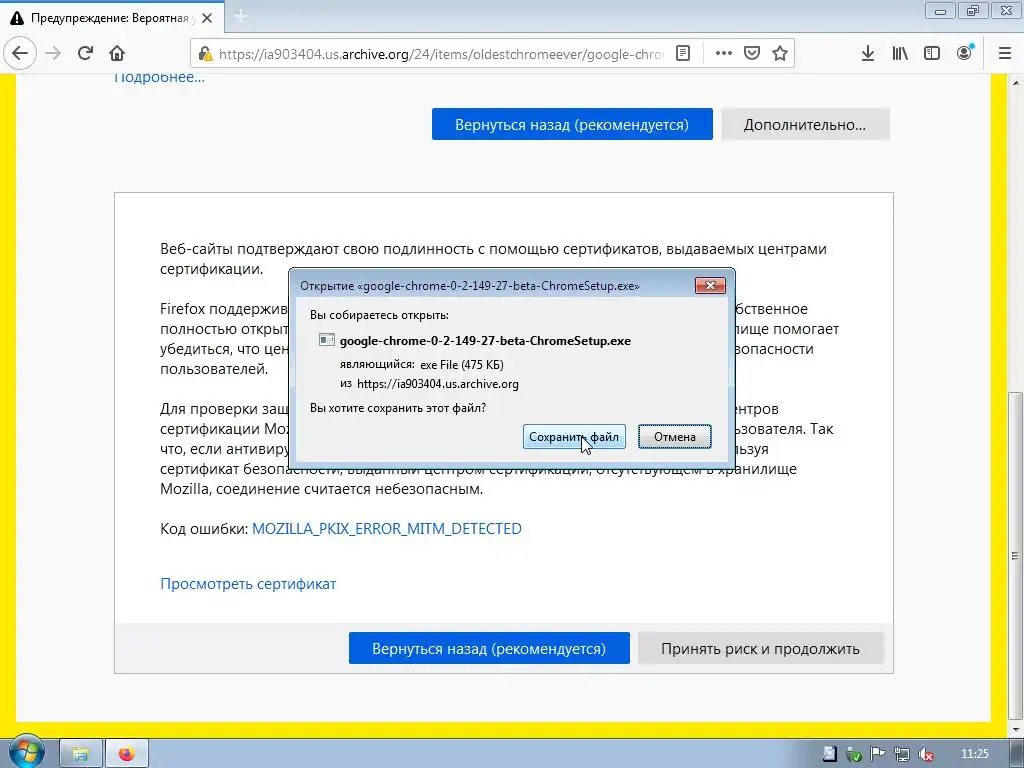Click exe file icon in dialog
The width and height of the screenshot is (1024, 768).
click(x=327, y=340)
